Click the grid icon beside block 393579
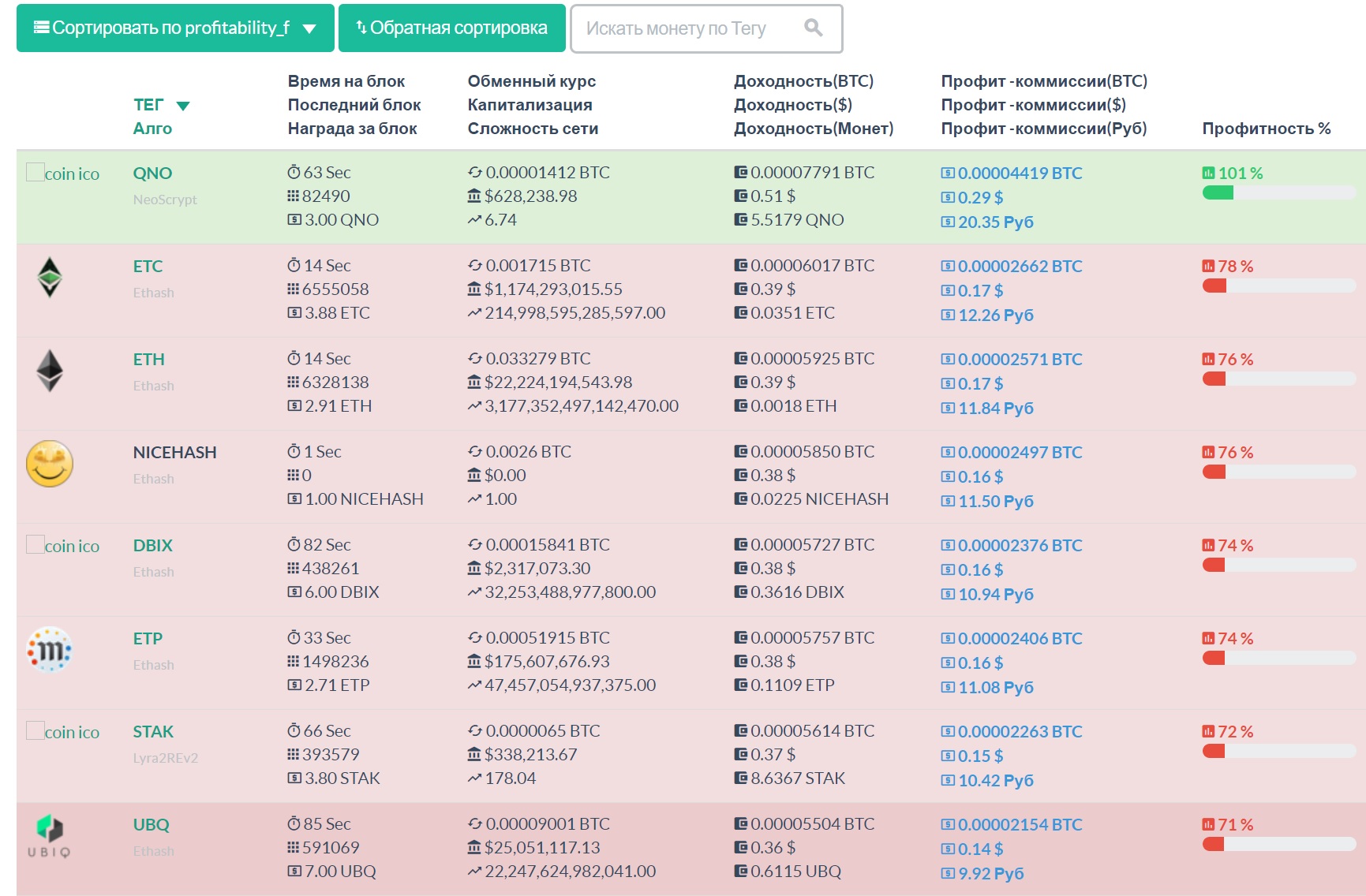 294,754
